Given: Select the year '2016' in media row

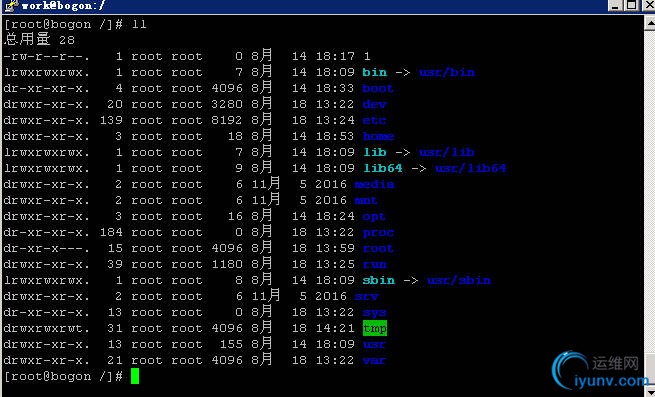Looking at the screenshot, I should click(331, 184).
